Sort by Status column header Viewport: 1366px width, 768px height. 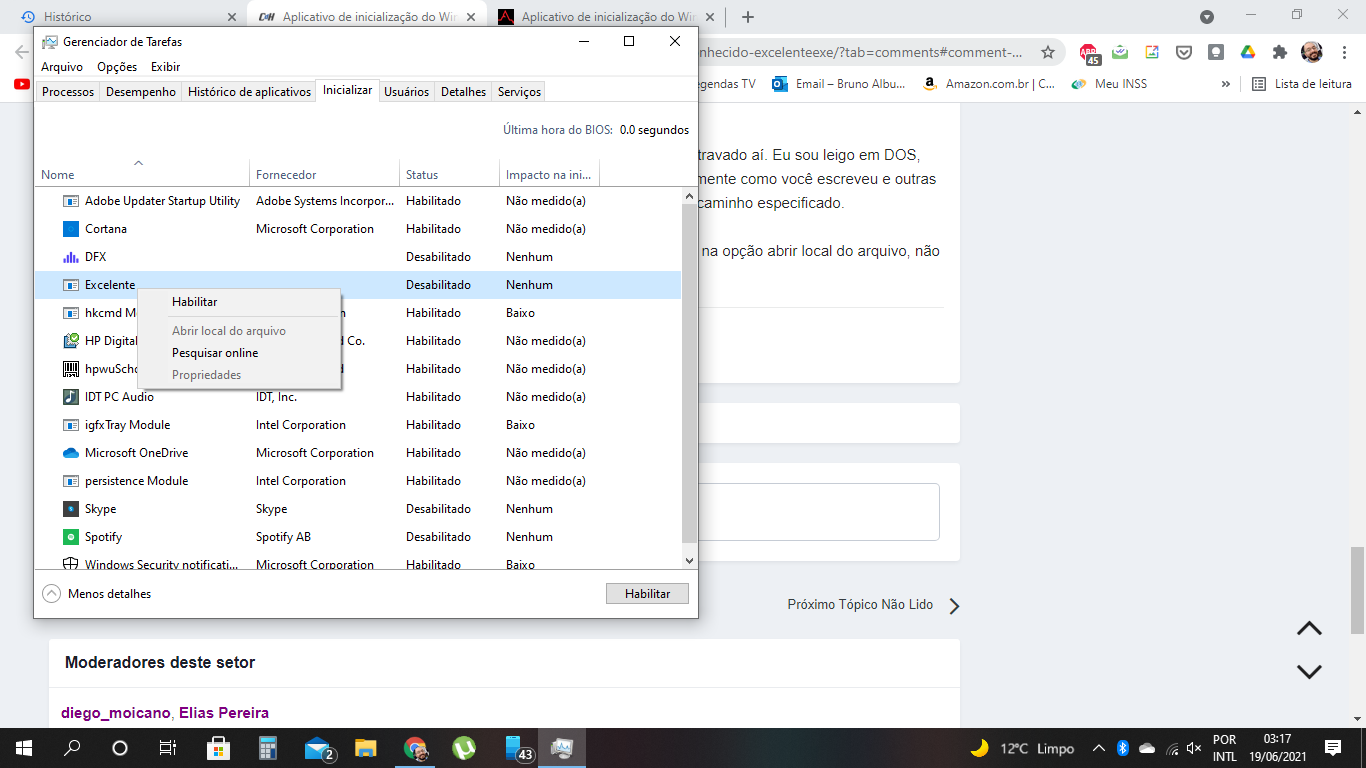tap(450, 174)
